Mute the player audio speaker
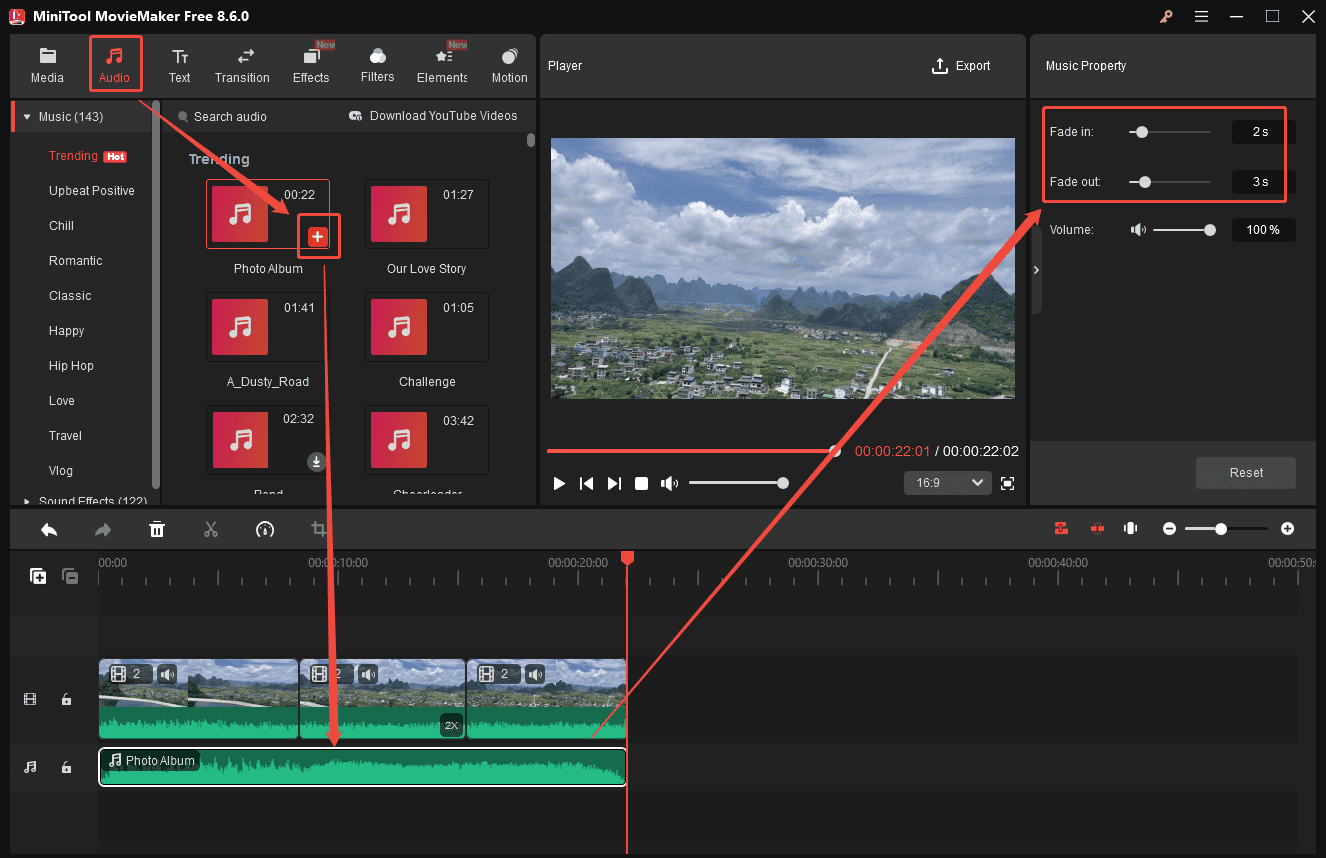1326x858 pixels. (670, 483)
